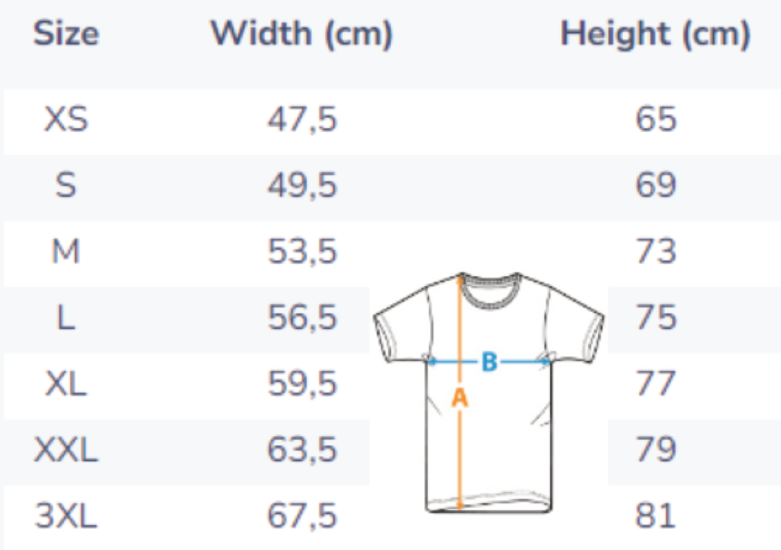This screenshot has width=781, height=550.
Task: Click the 49,5 width value
Action: [x=302, y=185]
